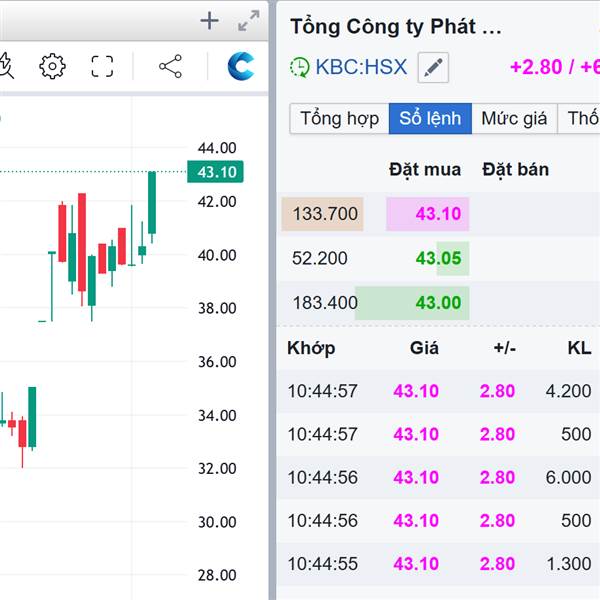Click the latest green candlestick on chart
Screen dimensions: 600x600
pos(152,205)
